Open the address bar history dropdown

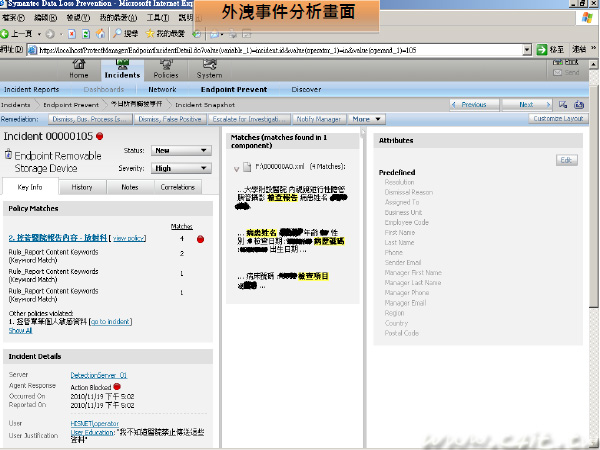(527, 50)
